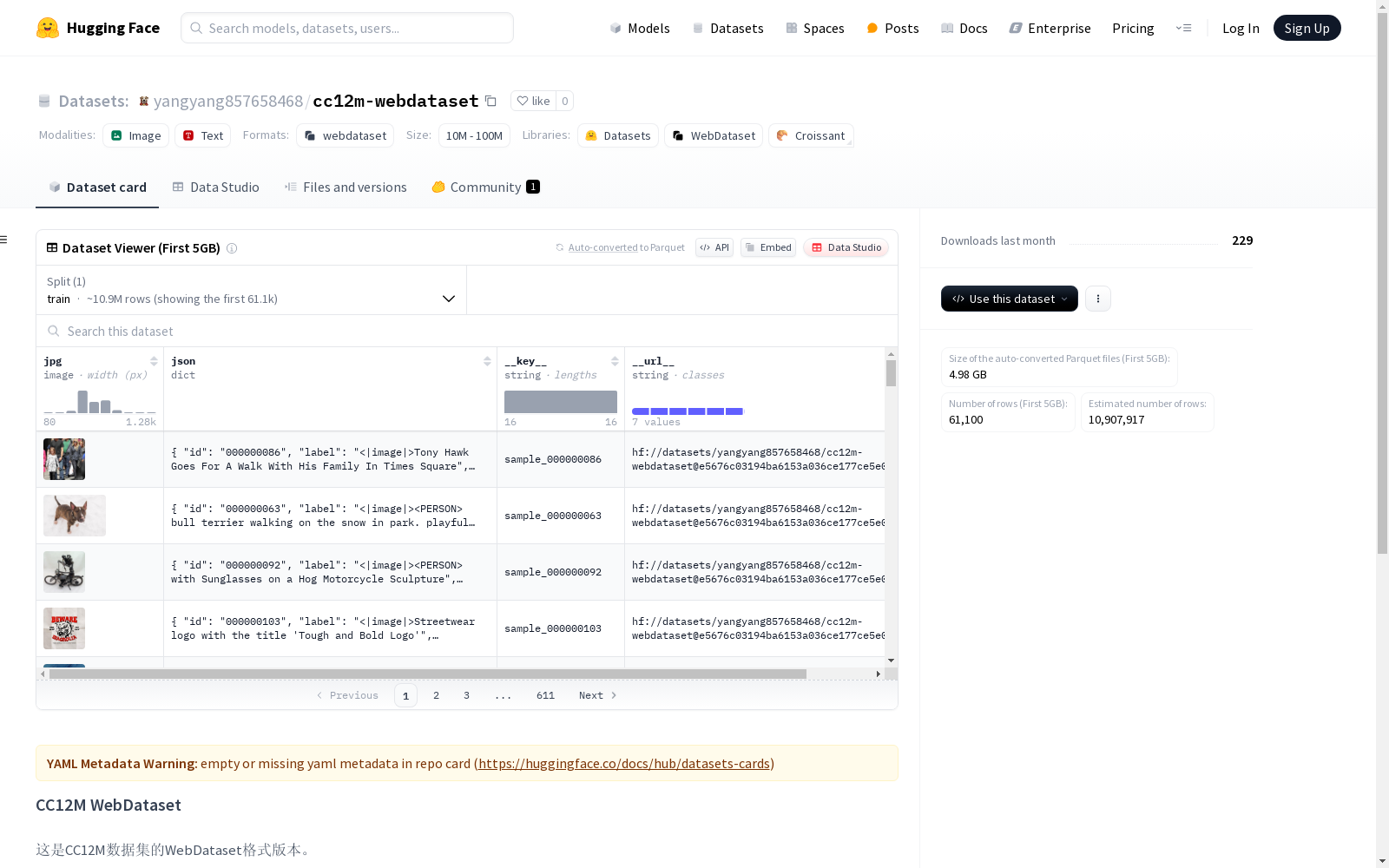Screen dimensions: 1389x868
Task: Switch to the Files and versions tab
Action: click(345, 187)
